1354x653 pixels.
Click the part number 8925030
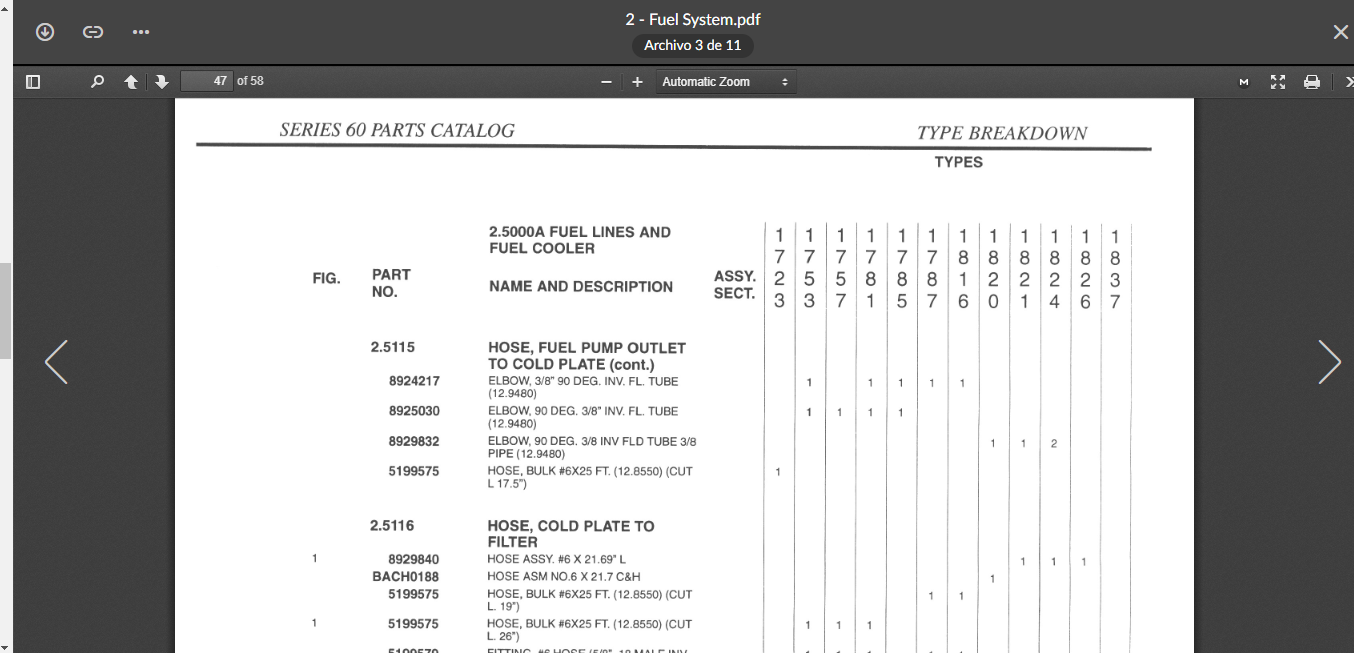point(414,411)
